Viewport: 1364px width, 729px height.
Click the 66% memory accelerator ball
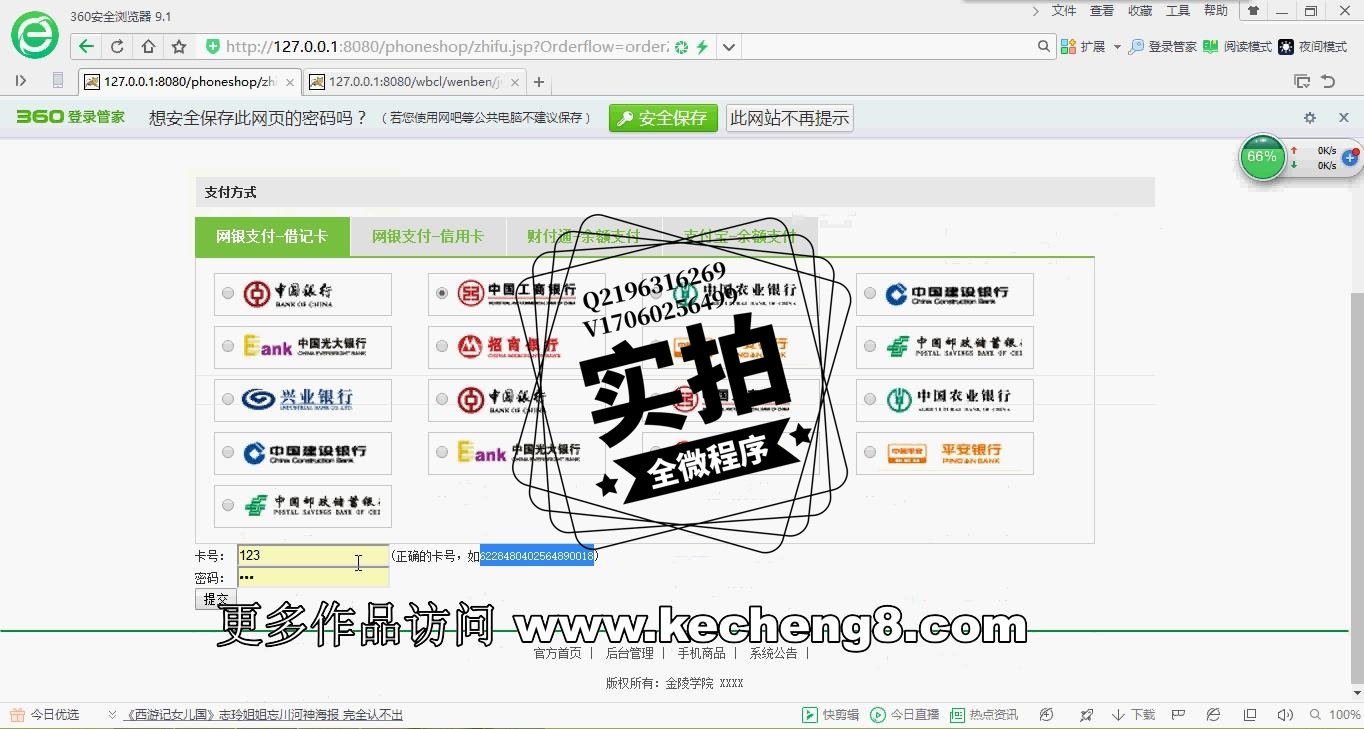point(1262,157)
